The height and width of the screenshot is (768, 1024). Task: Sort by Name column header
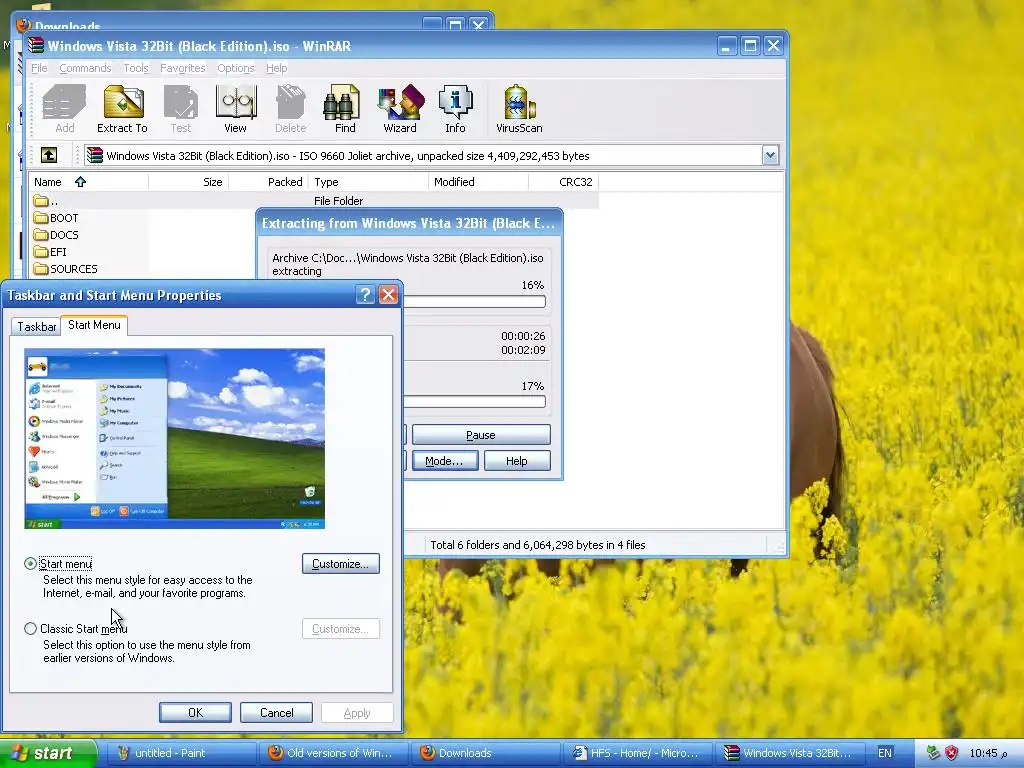(x=89, y=182)
